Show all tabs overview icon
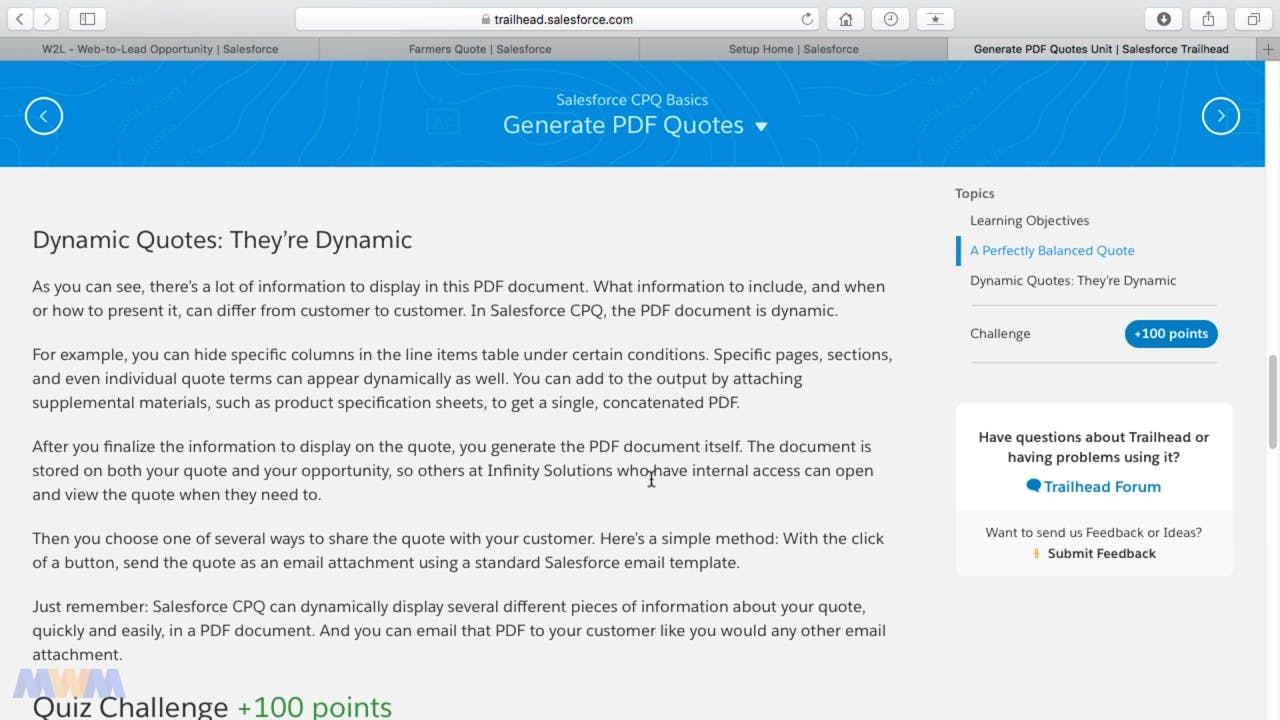 1253,19
